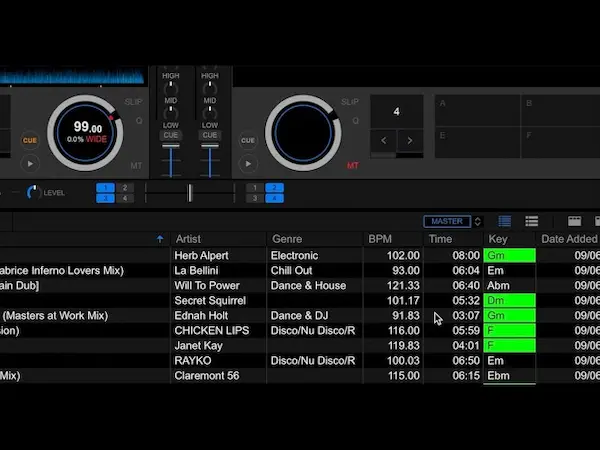Toggle the right deck MT master tempo
This screenshot has height=450, width=600.
coord(352,166)
